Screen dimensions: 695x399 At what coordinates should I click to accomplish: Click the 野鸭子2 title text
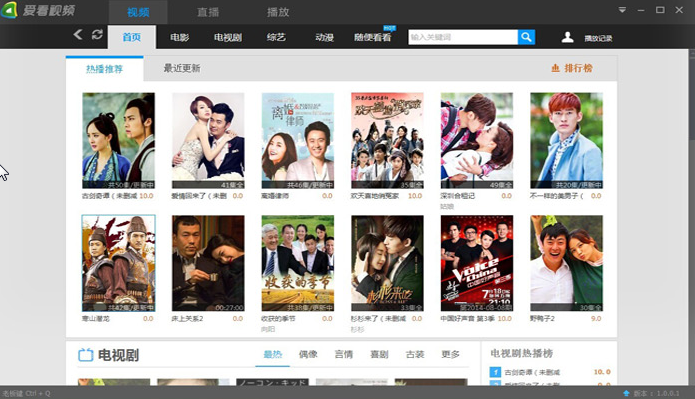point(542,318)
